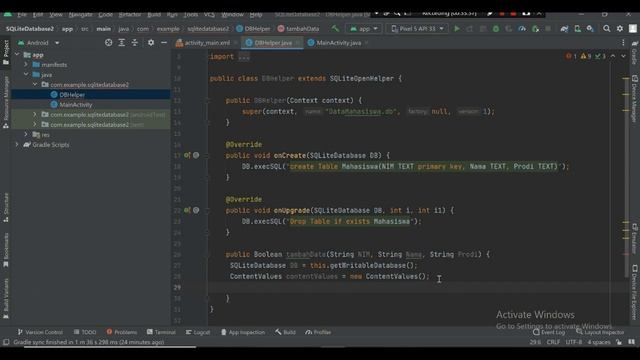Click warning count indicator in editor

tap(586, 56)
